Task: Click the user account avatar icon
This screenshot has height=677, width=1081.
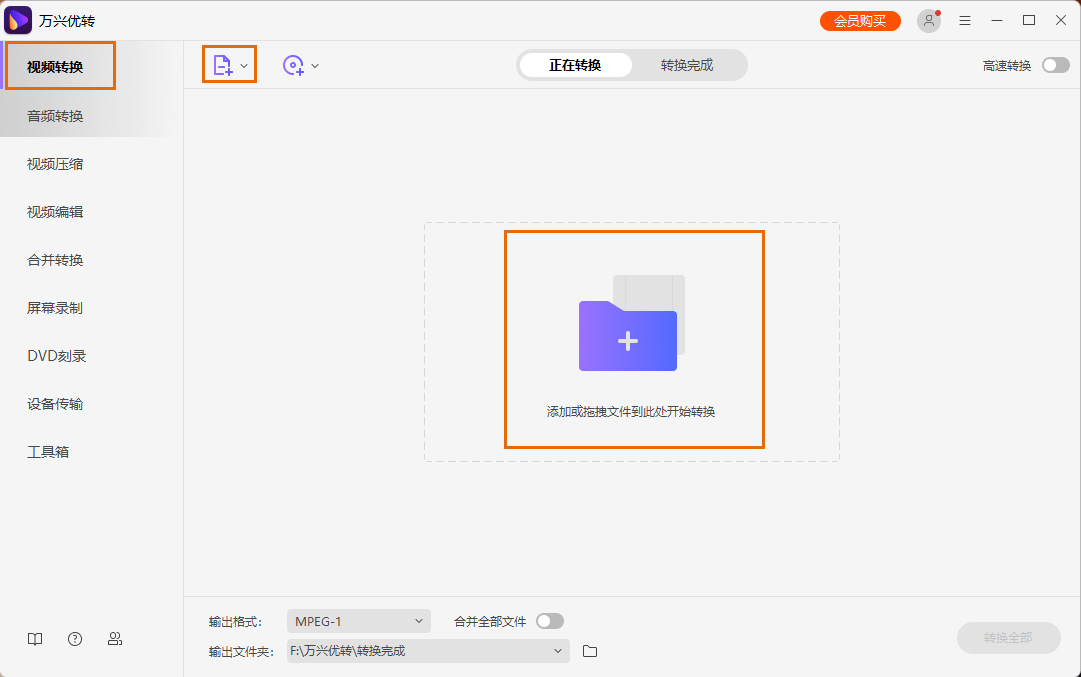Action: pos(928,20)
